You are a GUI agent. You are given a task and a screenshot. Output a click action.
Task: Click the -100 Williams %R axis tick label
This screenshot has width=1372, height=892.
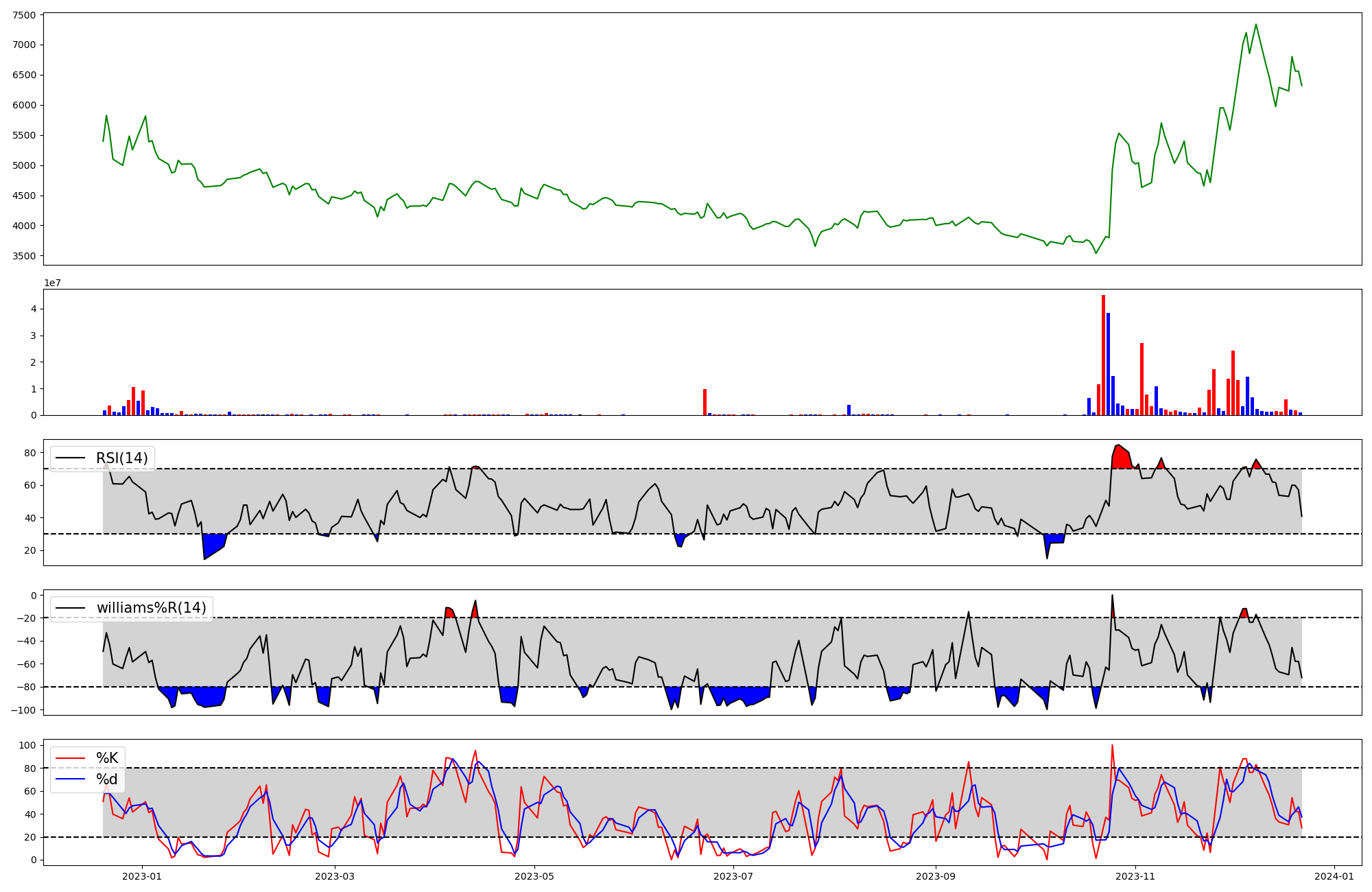click(23, 709)
